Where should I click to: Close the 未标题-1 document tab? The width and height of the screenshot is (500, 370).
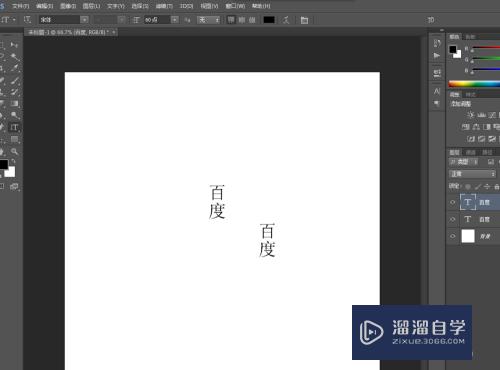click(x=114, y=32)
